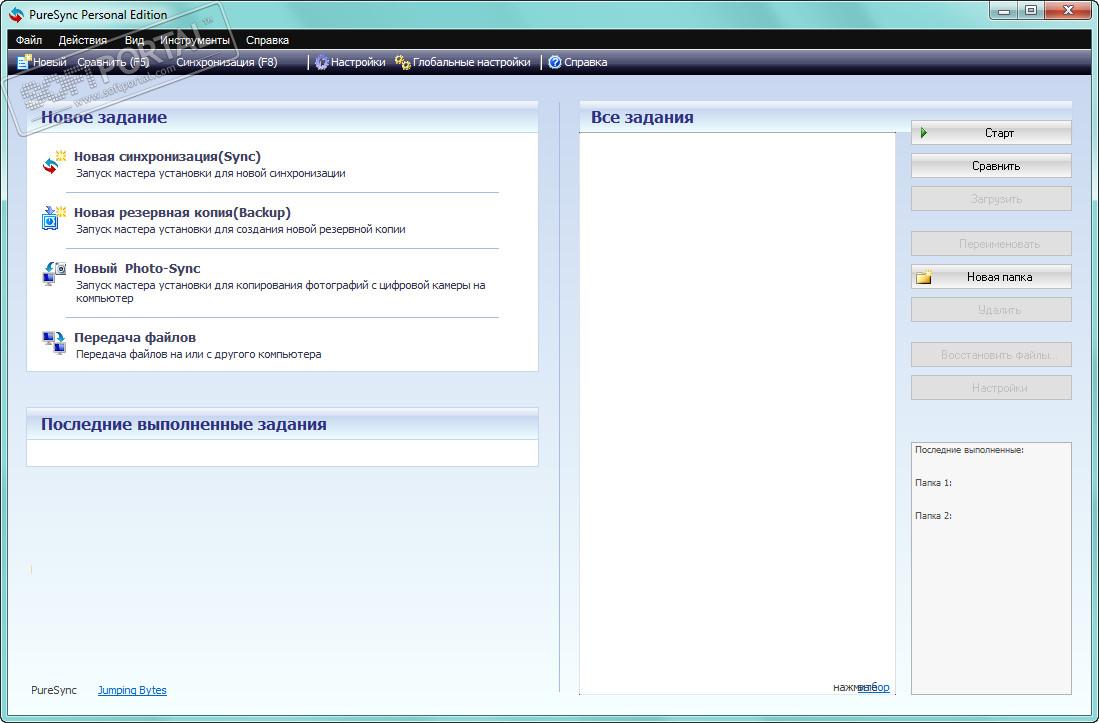
Task: Click the Восстановить файлы button
Action: tap(991, 354)
